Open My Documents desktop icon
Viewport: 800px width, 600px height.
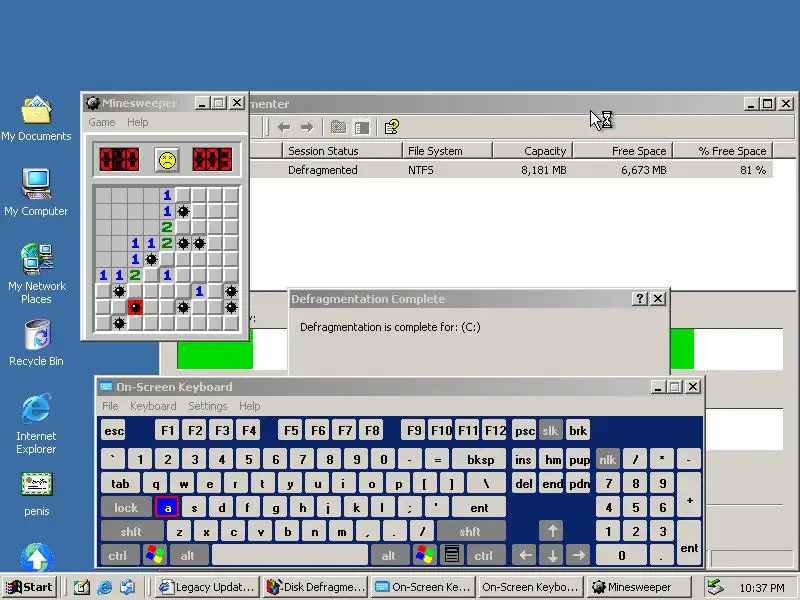click(x=36, y=119)
